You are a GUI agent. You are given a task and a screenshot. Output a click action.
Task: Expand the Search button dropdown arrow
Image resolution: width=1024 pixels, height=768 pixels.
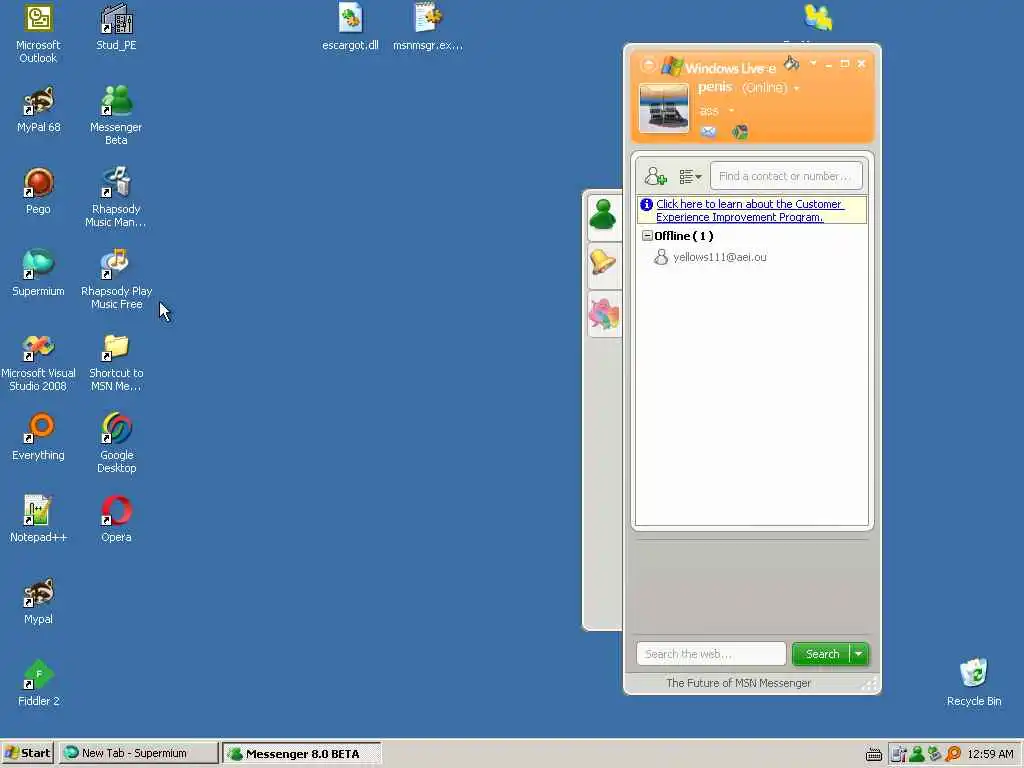tap(859, 654)
